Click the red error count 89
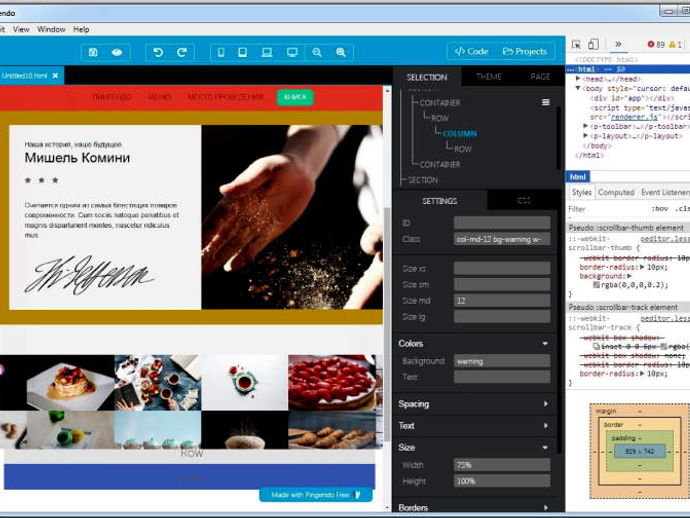The image size is (690, 518). pyautogui.click(x=656, y=44)
